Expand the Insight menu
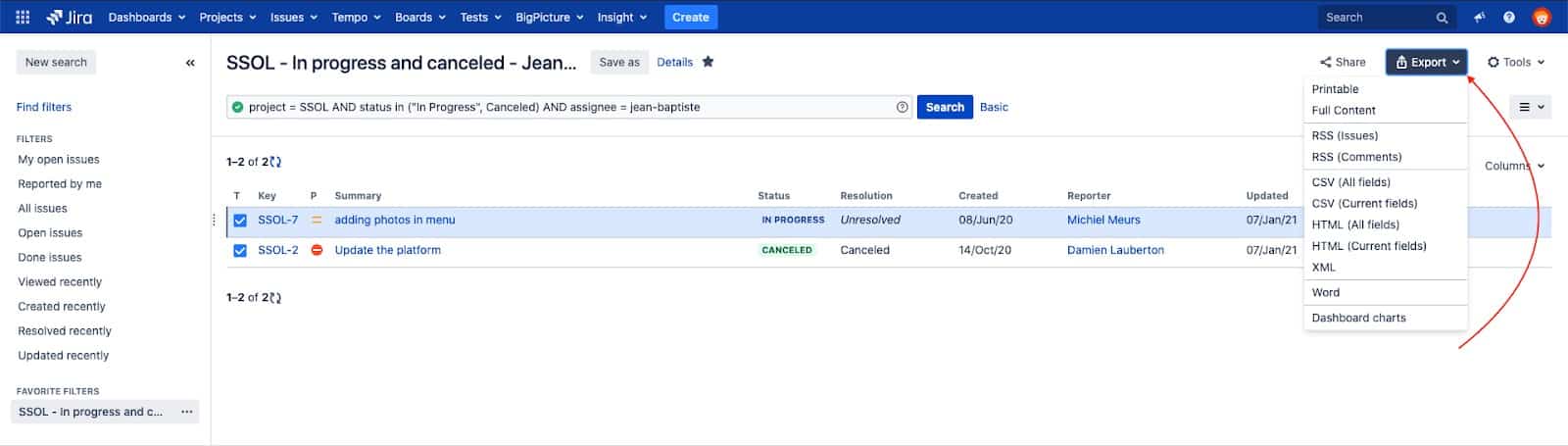This screenshot has width=1568, height=446. 622,18
